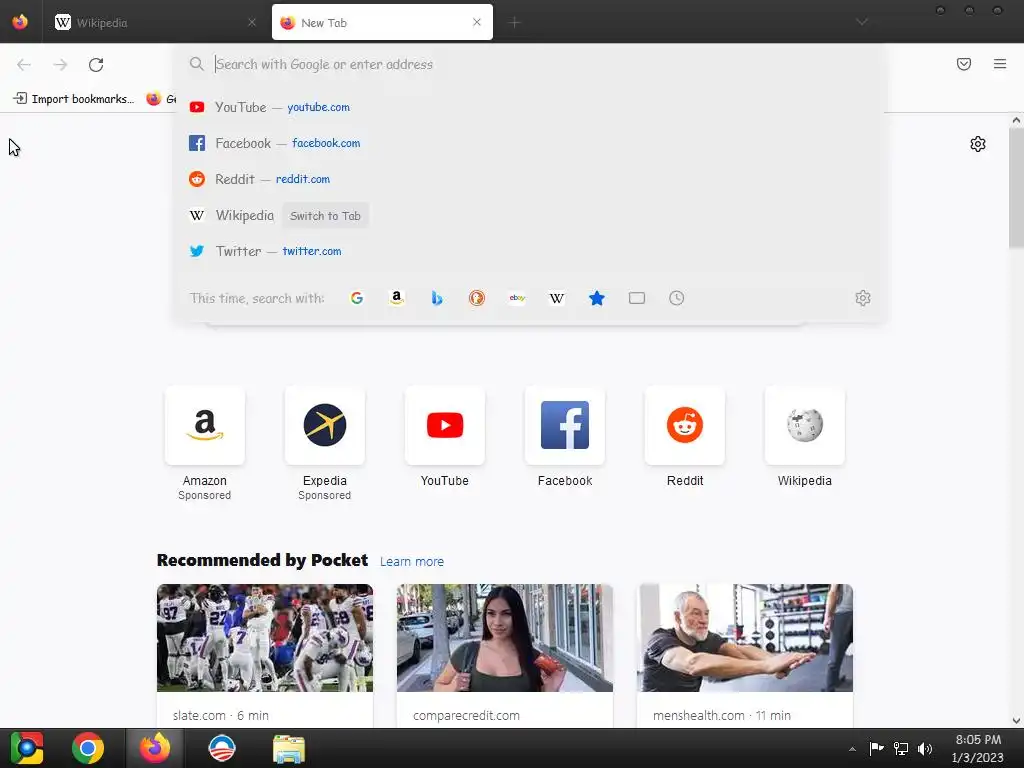Open the taskbar app left of file manager
Image resolution: width=1024 pixels, height=768 pixels.
pyautogui.click(x=221, y=748)
